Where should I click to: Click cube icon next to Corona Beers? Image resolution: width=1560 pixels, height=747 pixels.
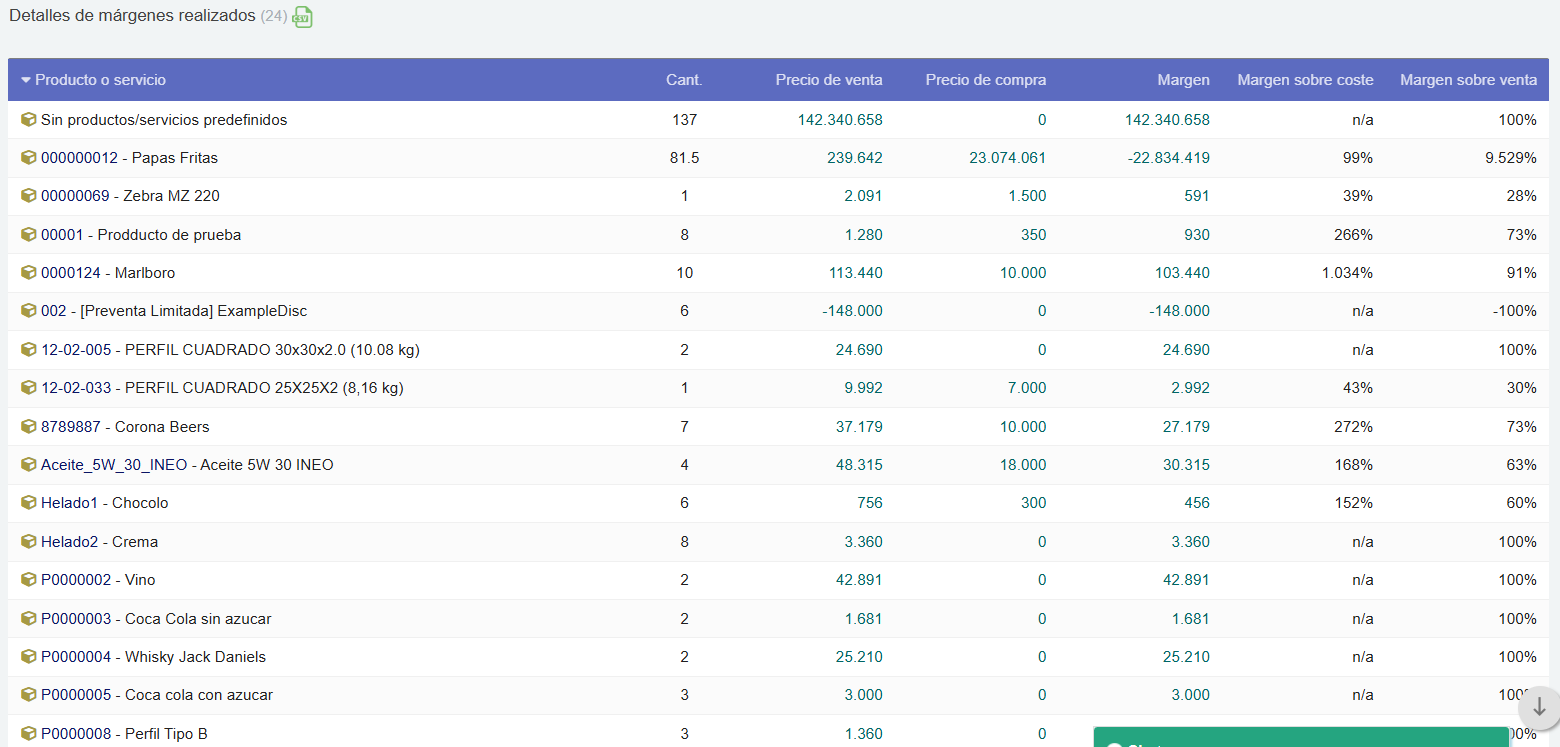(x=28, y=427)
